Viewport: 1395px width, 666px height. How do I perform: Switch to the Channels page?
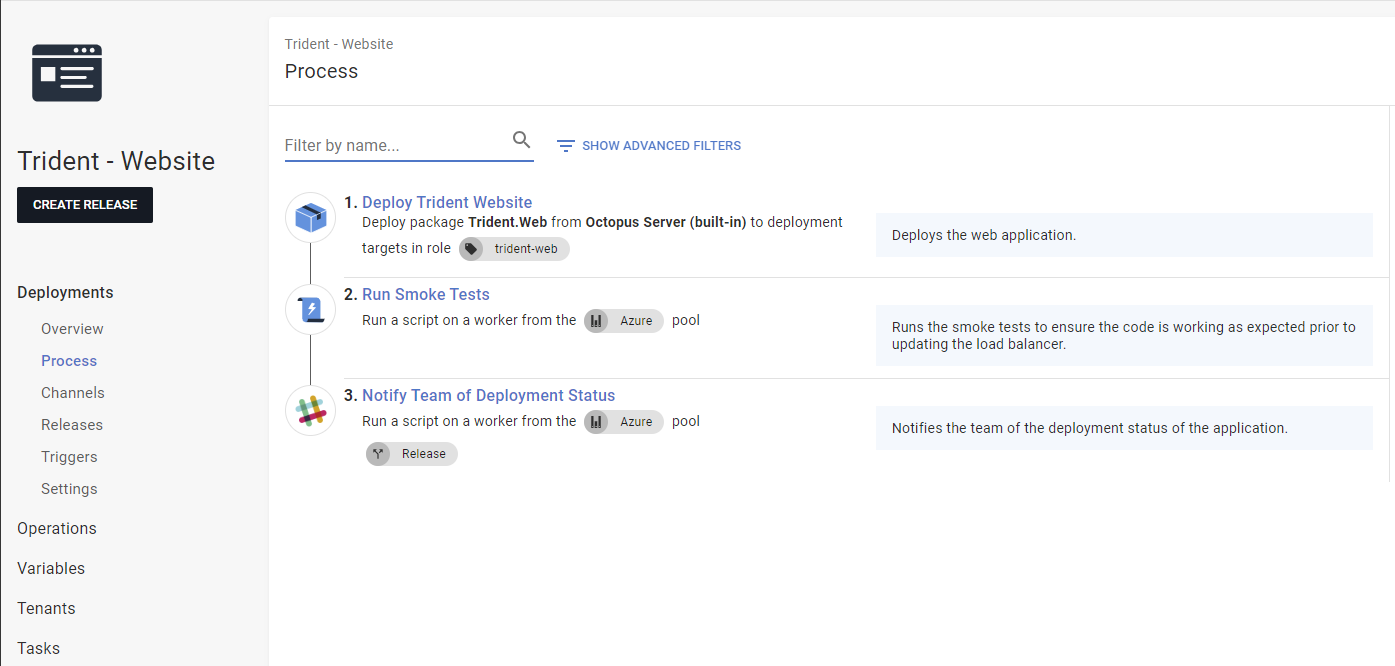pos(72,392)
